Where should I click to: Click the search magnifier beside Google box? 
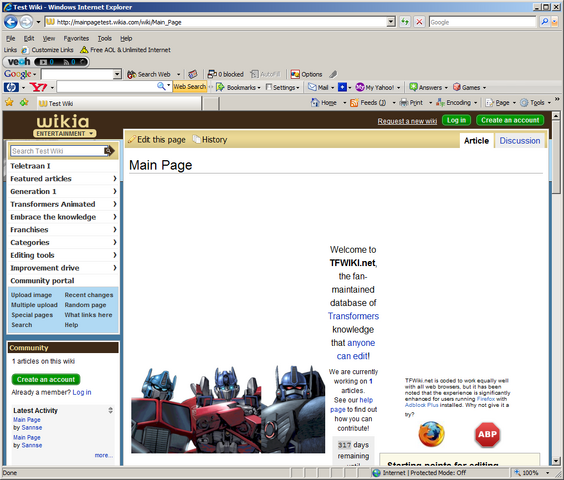(x=545, y=22)
